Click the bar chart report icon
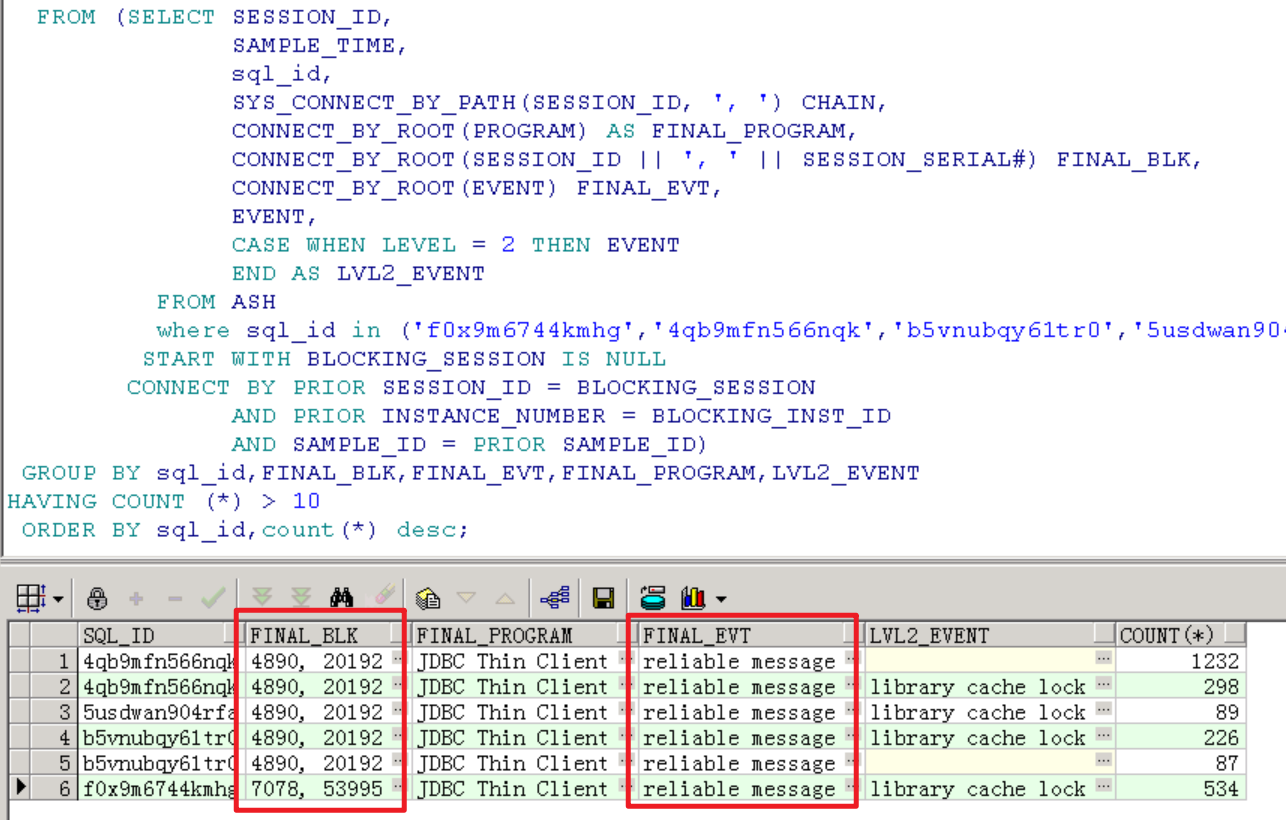The width and height of the screenshot is (1286, 820). pyautogui.click(x=693, y=598)
